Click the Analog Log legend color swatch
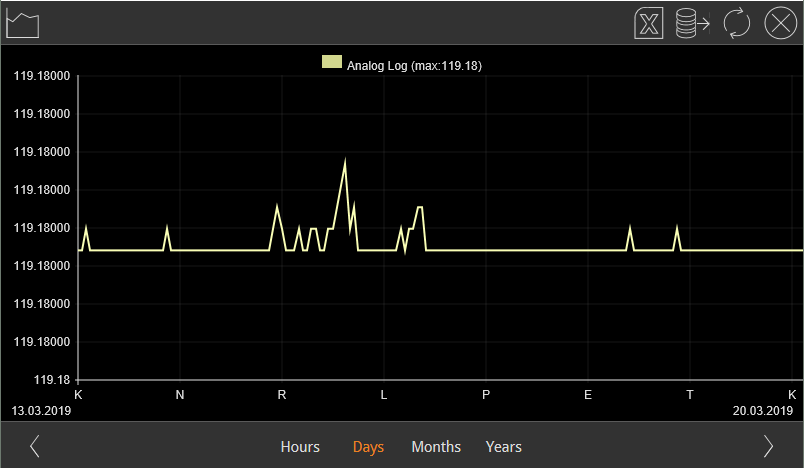The image size is (804, 468). point(331,62)
